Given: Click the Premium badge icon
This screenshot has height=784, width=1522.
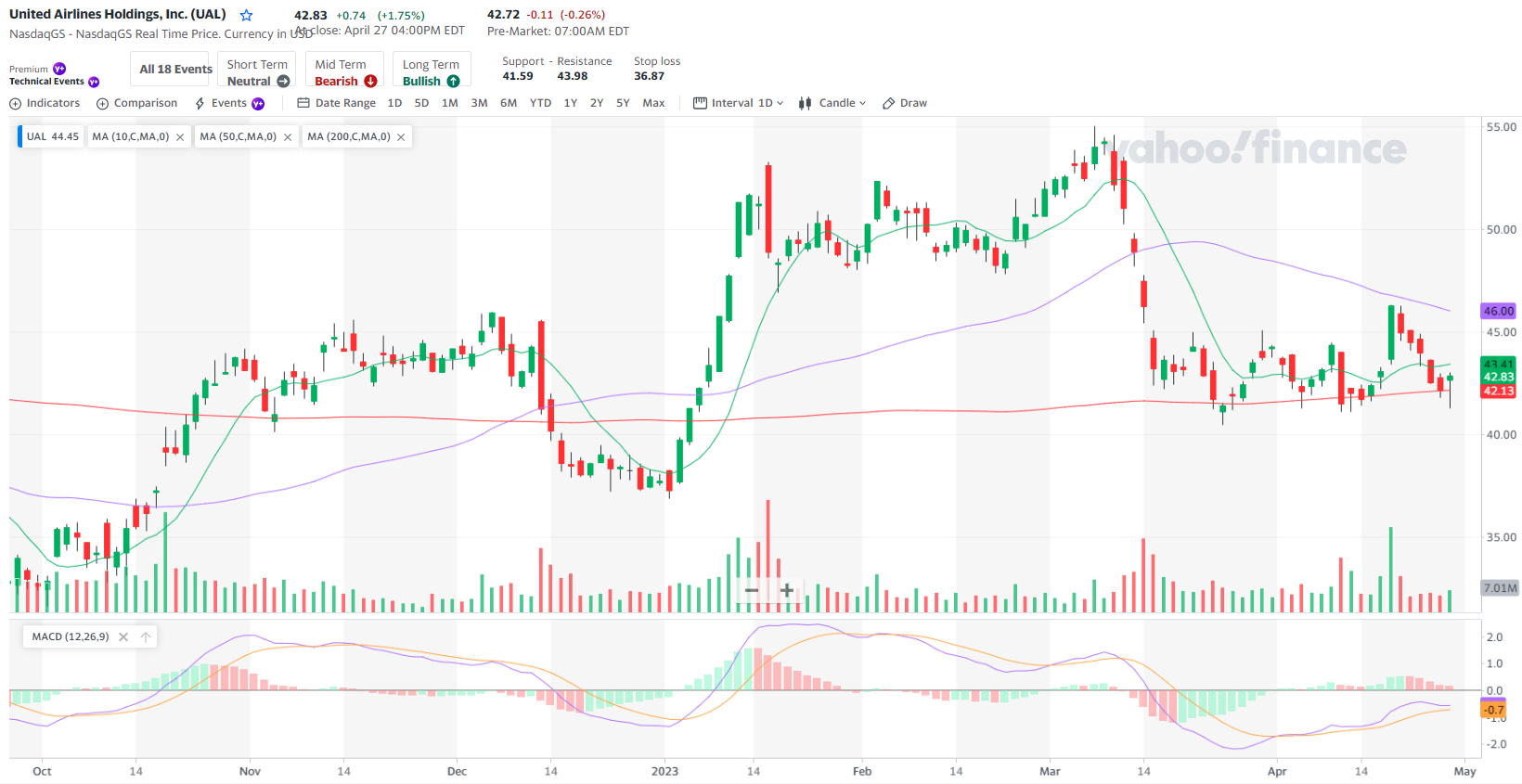Looking at the screenshot, I should (59, 69).
